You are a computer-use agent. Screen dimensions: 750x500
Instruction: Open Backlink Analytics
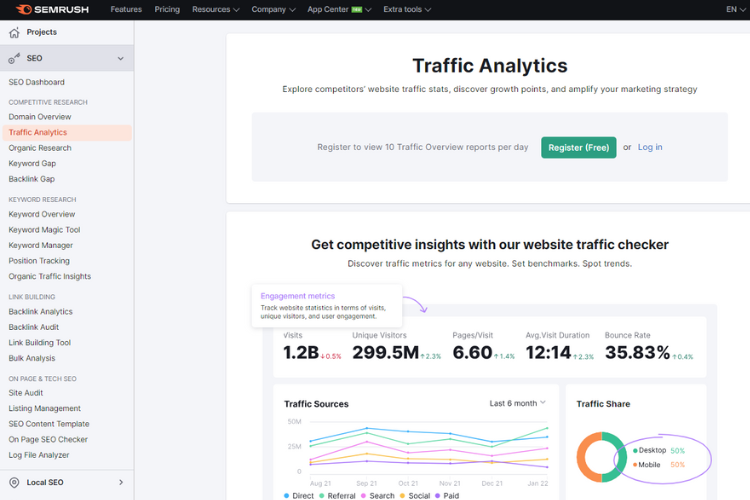coord(40,311)
